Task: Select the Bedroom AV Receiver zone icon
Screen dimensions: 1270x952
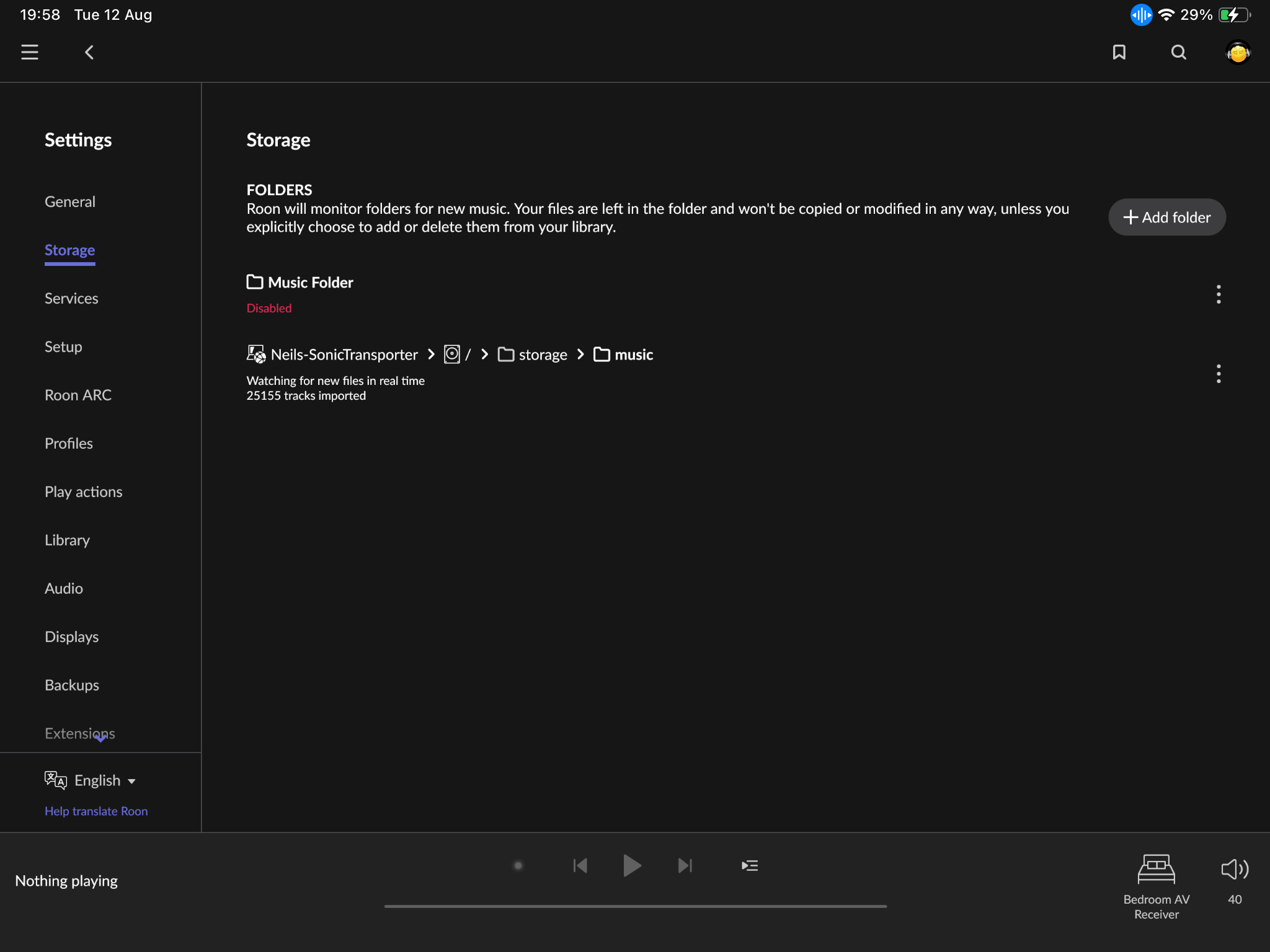Action: pyautogui.click(x=1156, y=870)
